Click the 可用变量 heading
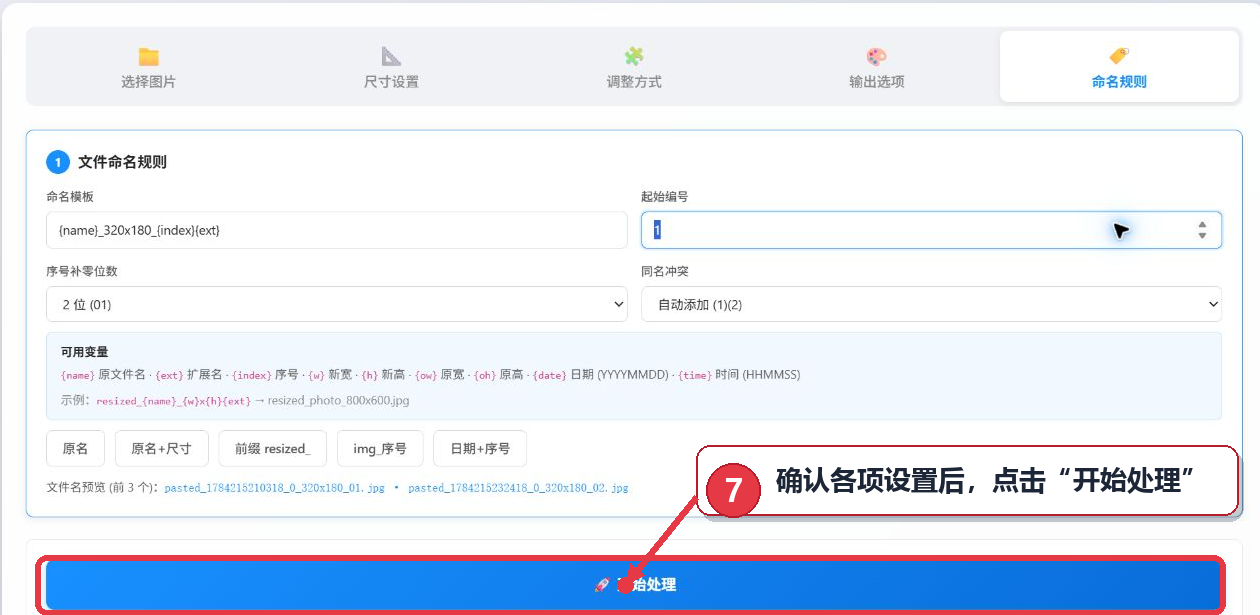This screenshot has width=1260, height=615. click(x=85, y=352)
